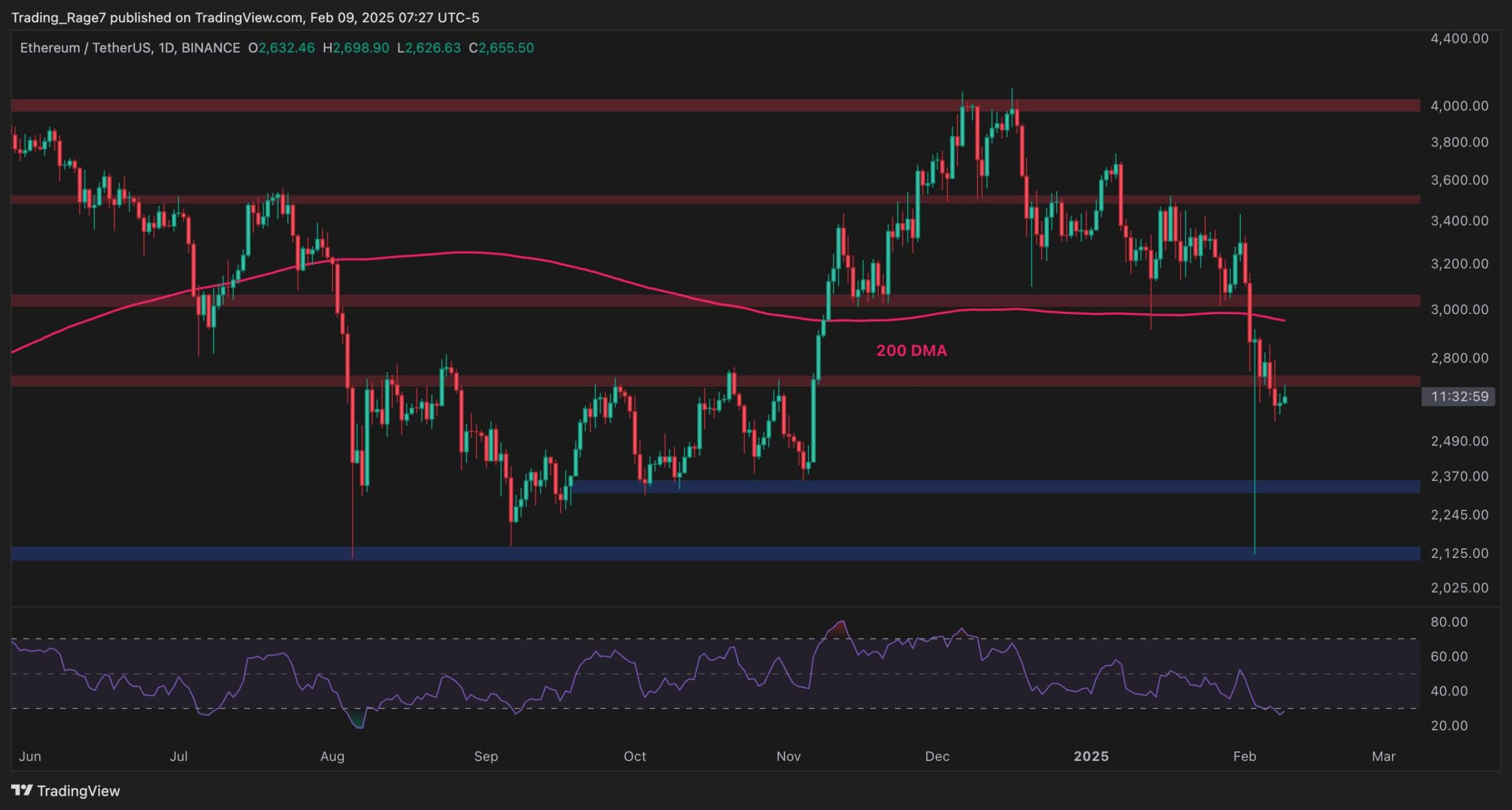Click the Nov label on time axis
This screenshot has height=810, width=1512.
(x=788, y=756)
